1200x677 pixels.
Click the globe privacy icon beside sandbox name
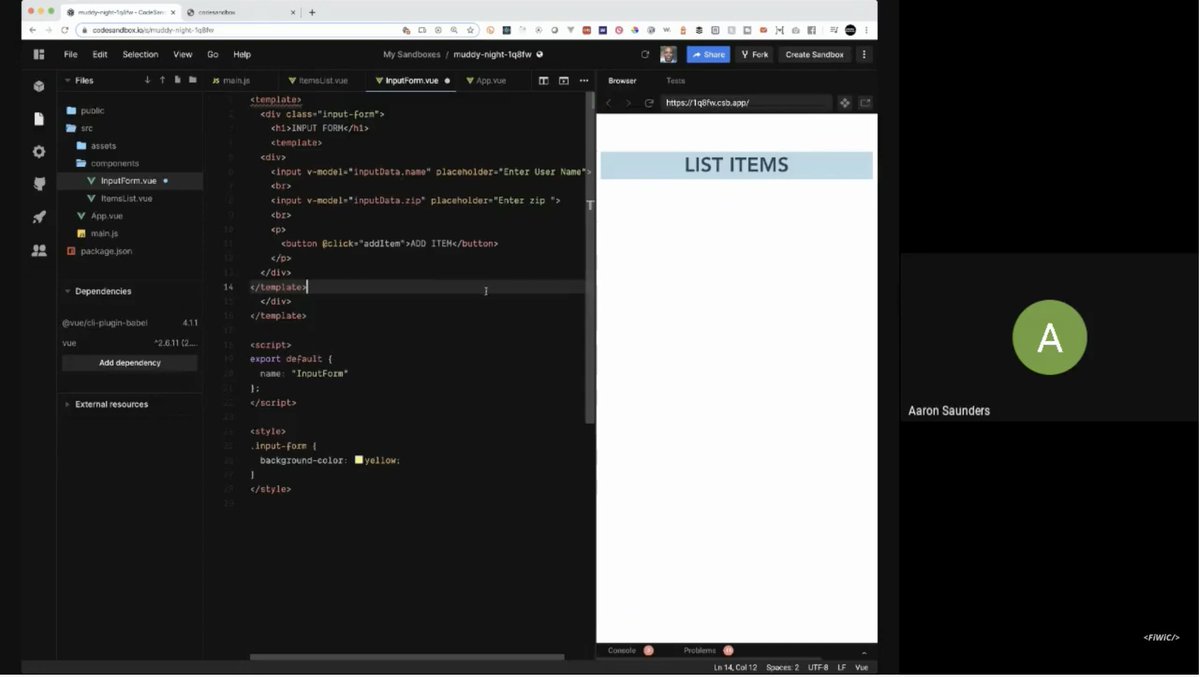click(540, 54)
